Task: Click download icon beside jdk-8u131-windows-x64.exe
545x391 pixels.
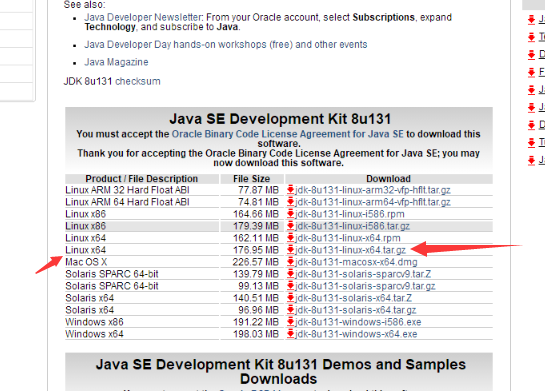Action: pyautogui.click(x=291, y=334)
